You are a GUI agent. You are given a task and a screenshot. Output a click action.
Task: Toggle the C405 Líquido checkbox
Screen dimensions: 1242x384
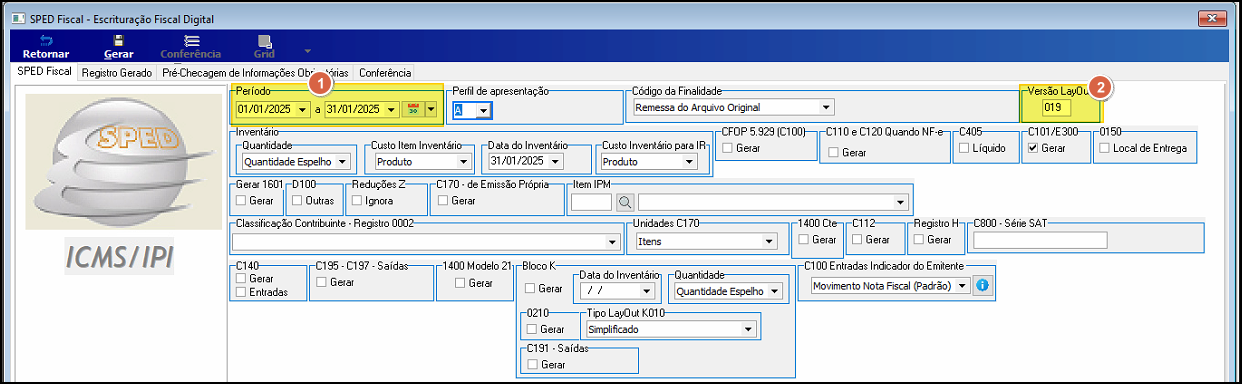click(x=964, y=148)
